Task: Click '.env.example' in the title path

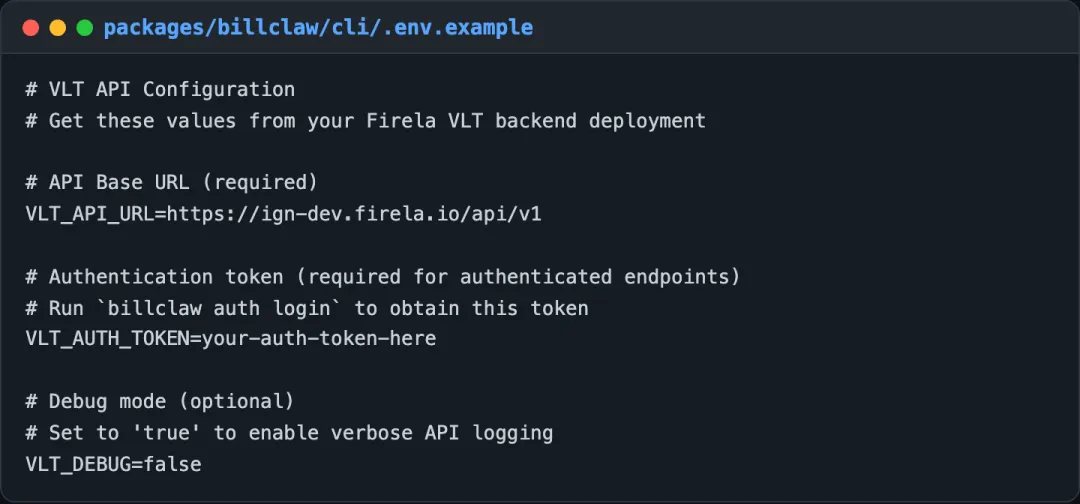Action: point(463,28)
